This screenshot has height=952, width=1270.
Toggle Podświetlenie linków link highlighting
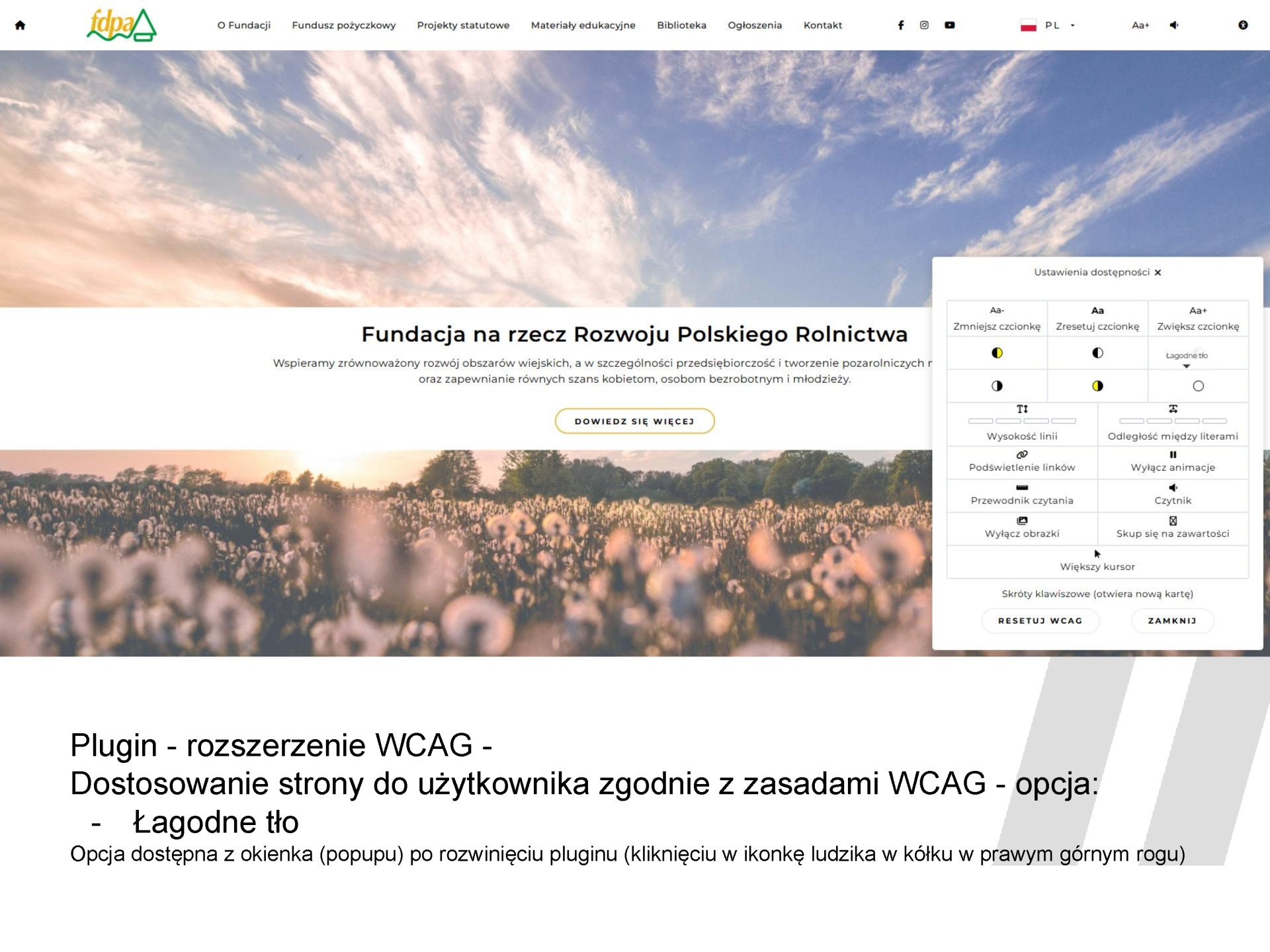click(1022, 461)
